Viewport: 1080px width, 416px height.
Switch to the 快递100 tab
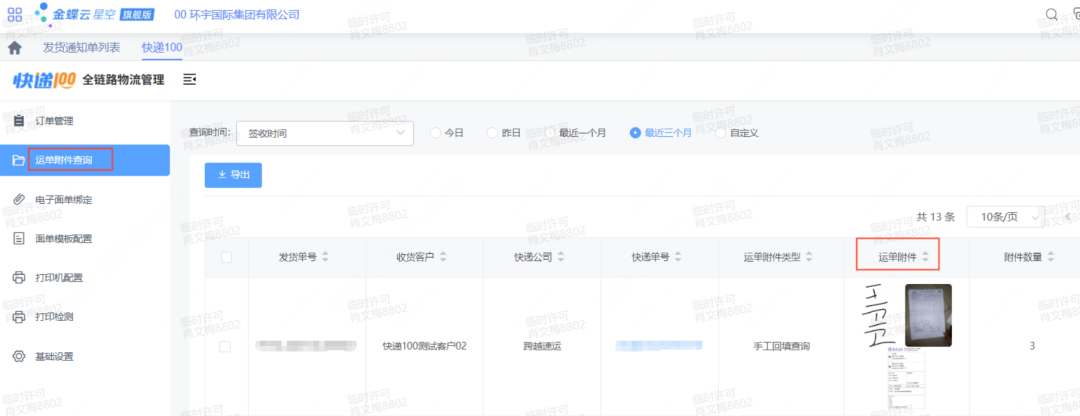click(x=162, y=48)
